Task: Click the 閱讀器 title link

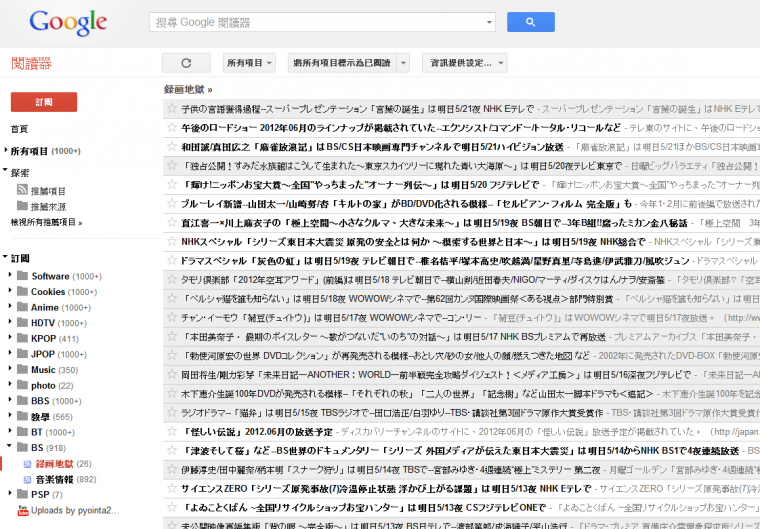Action: coord(31,63)
